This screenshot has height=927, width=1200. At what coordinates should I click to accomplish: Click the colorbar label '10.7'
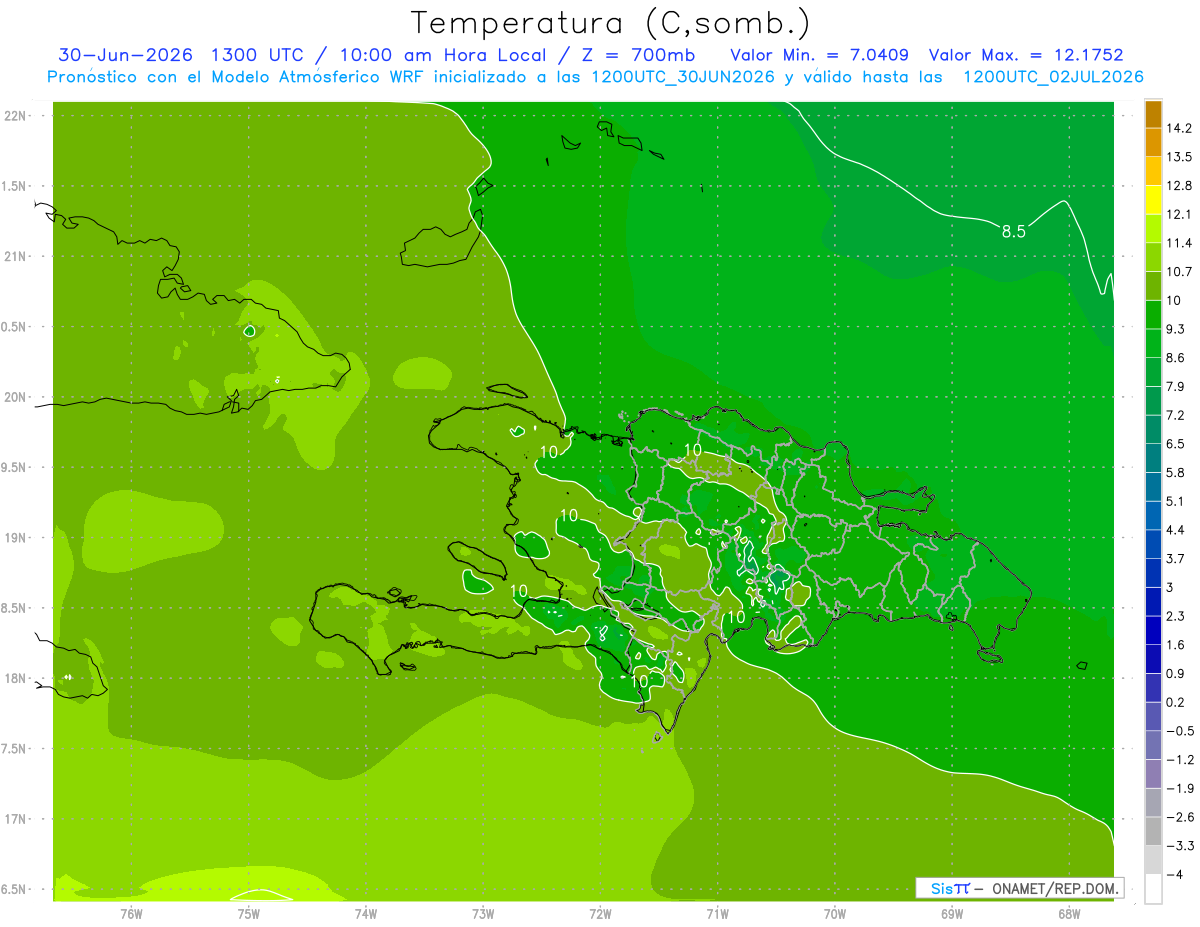tap(1179, 271)
